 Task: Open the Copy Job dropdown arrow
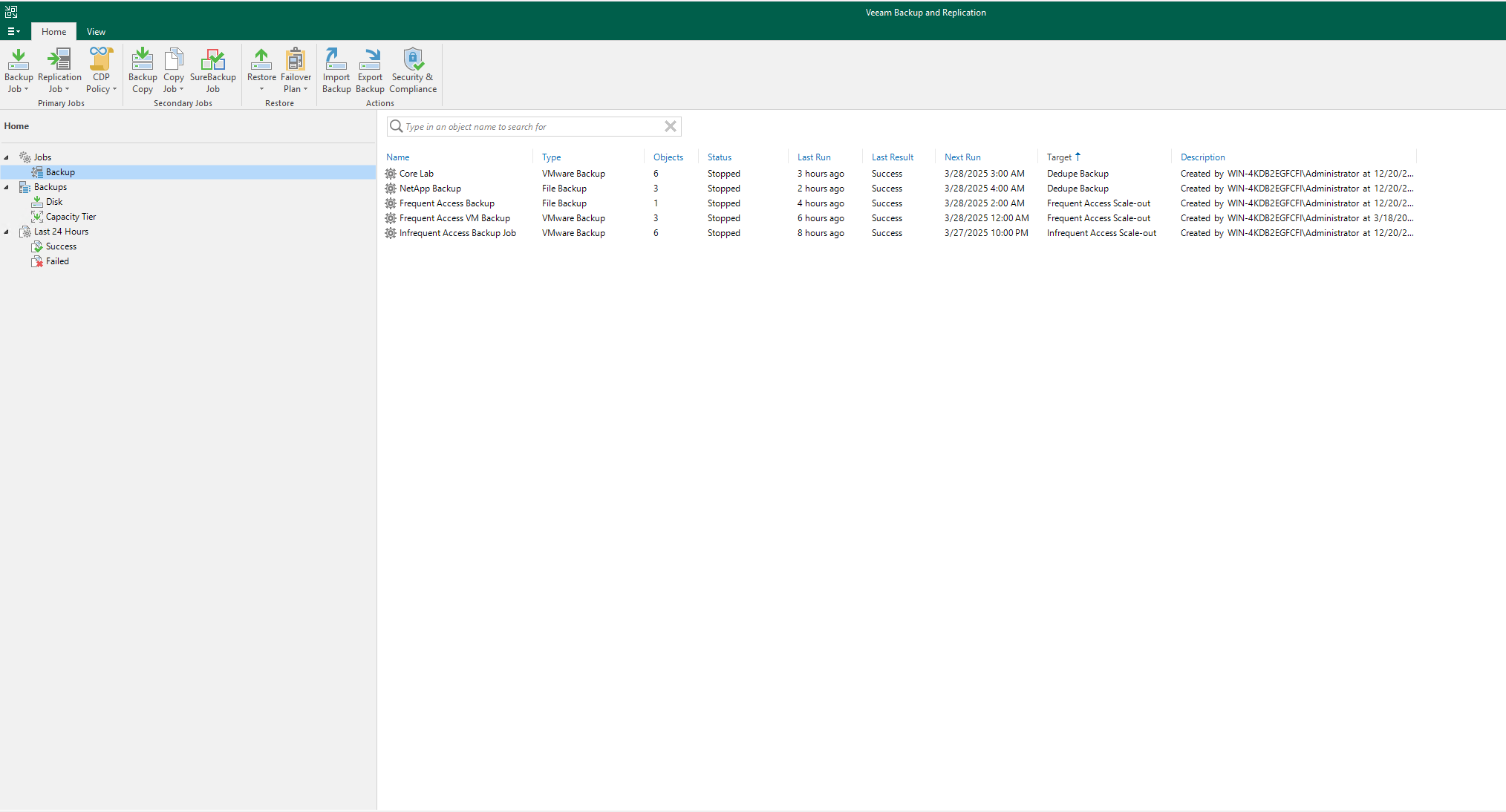tap(182, 89)
